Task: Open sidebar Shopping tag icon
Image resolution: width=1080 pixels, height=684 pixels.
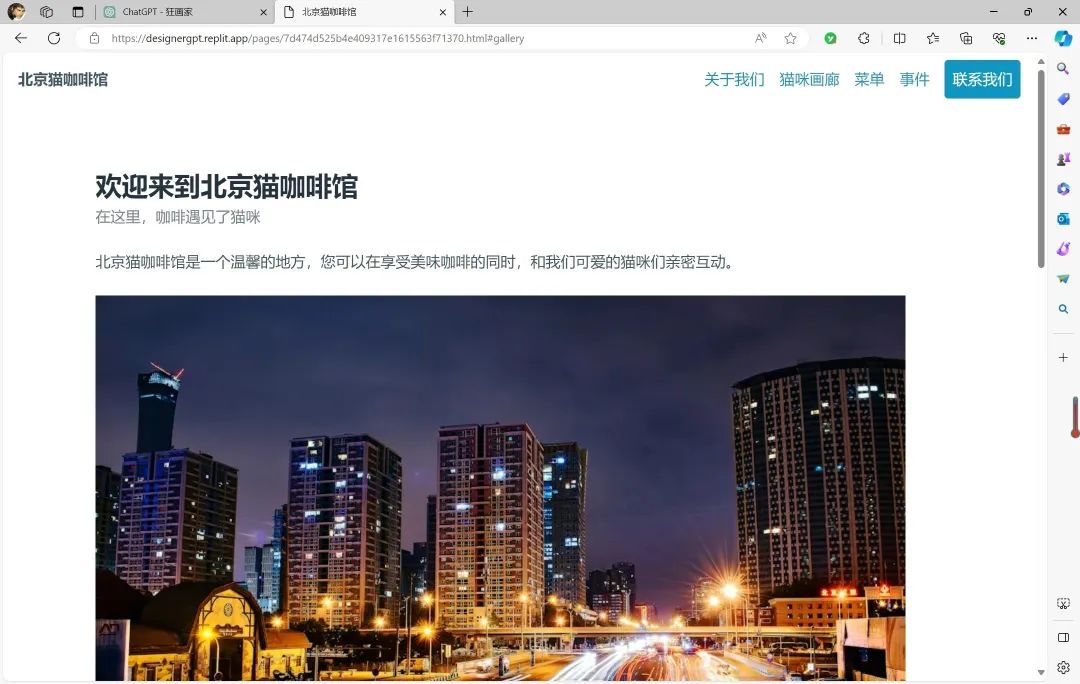Action: tap(1063, 99)
